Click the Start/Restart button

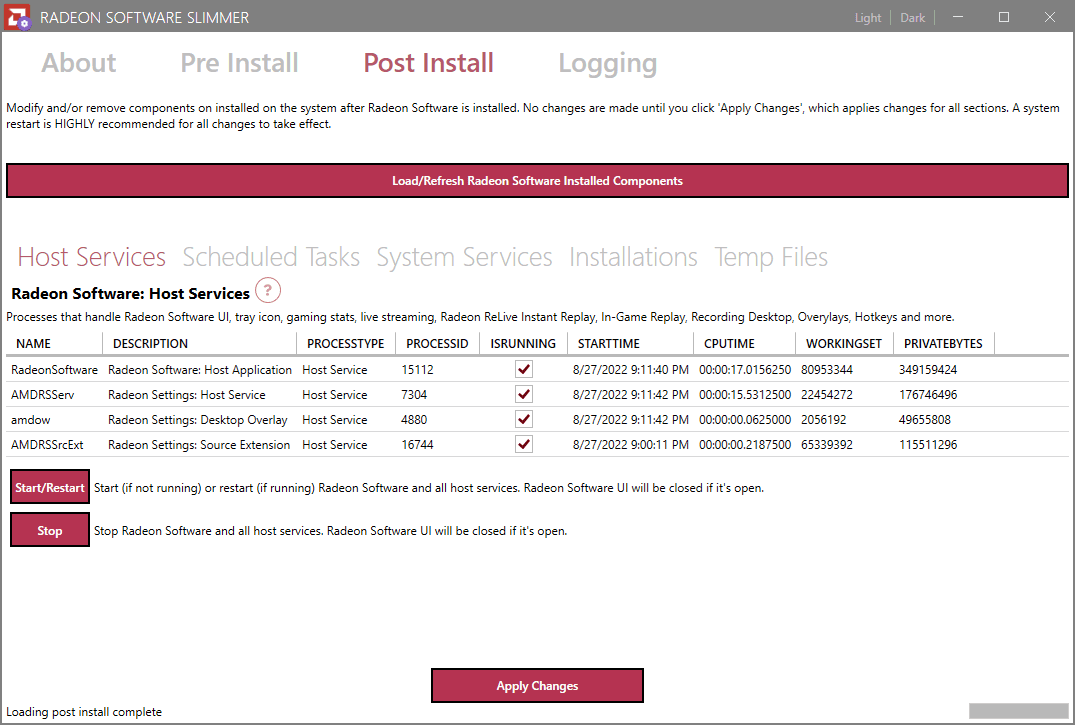(x=49, y=488)
